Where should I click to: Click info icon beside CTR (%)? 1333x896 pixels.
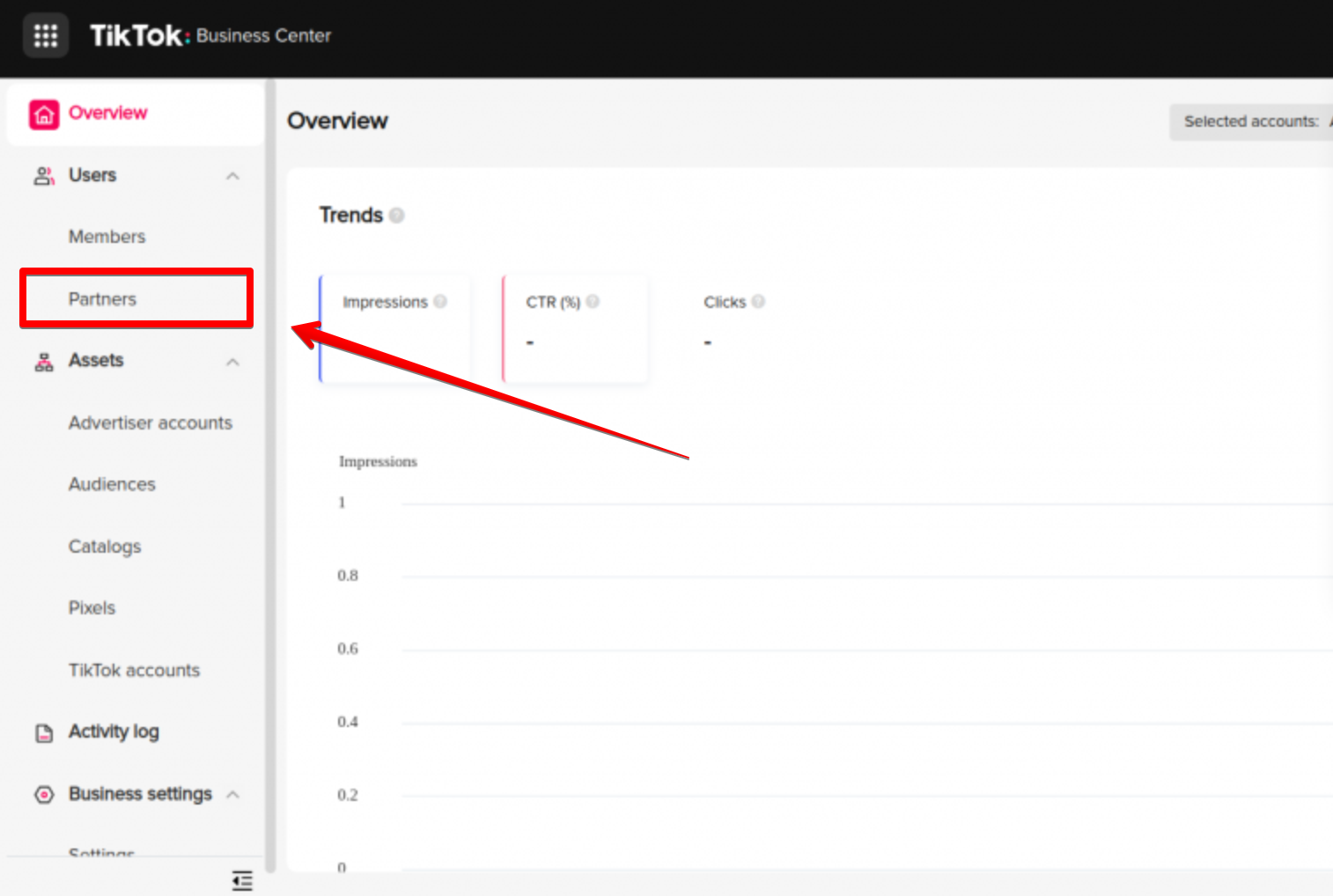click(593, 302)
